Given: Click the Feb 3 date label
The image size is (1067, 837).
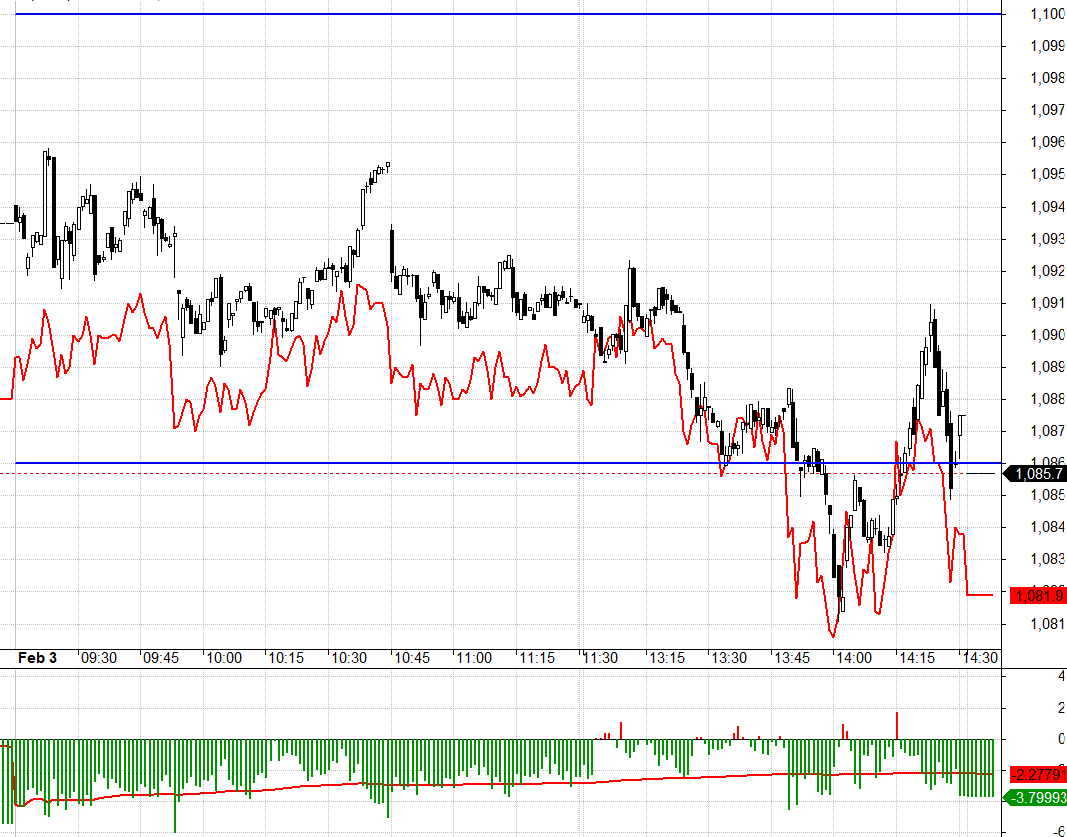Looking at the screenshot, I should click(x=37, y=657).
